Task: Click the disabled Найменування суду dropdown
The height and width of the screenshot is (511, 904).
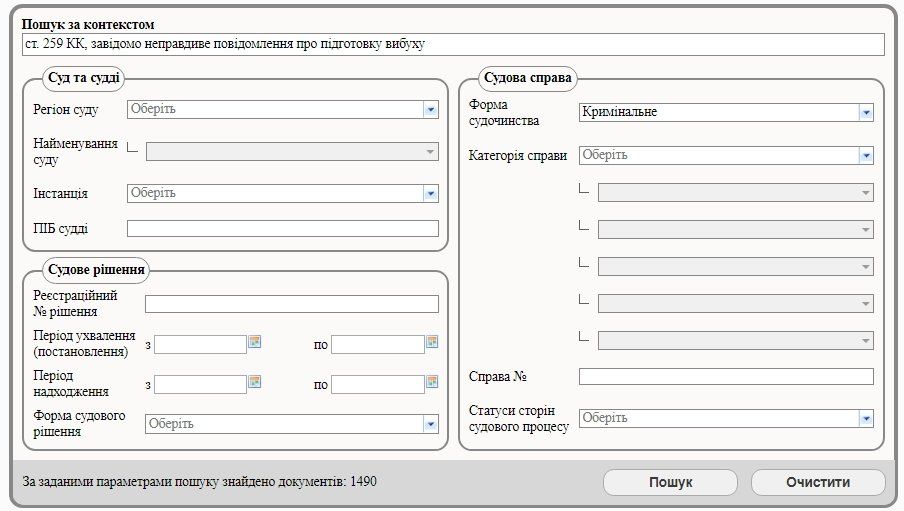Action: coord(291,151)
